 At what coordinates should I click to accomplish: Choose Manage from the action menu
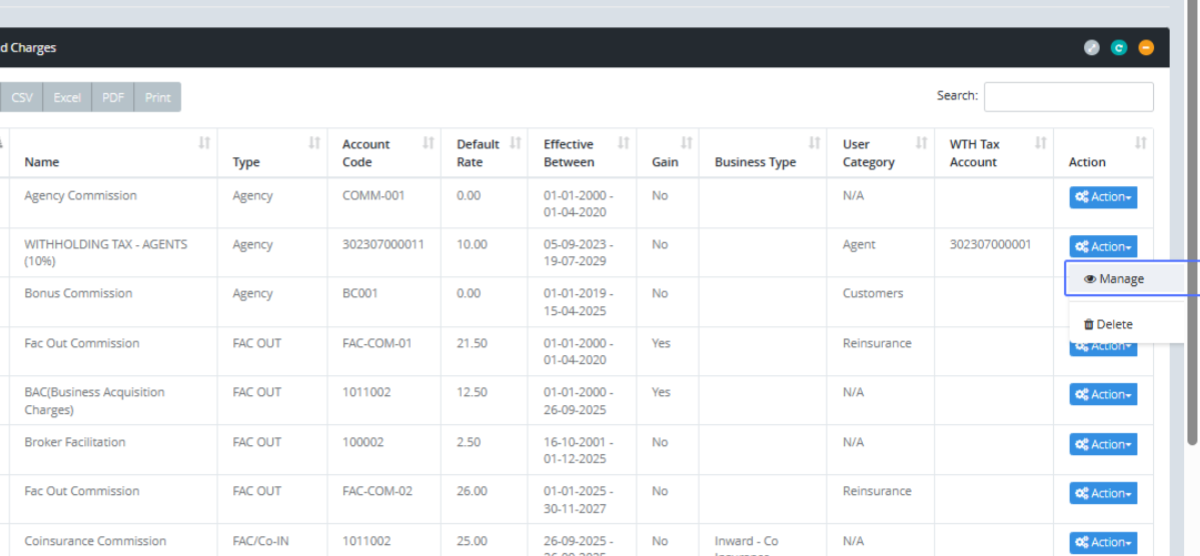coord(1114,279)
